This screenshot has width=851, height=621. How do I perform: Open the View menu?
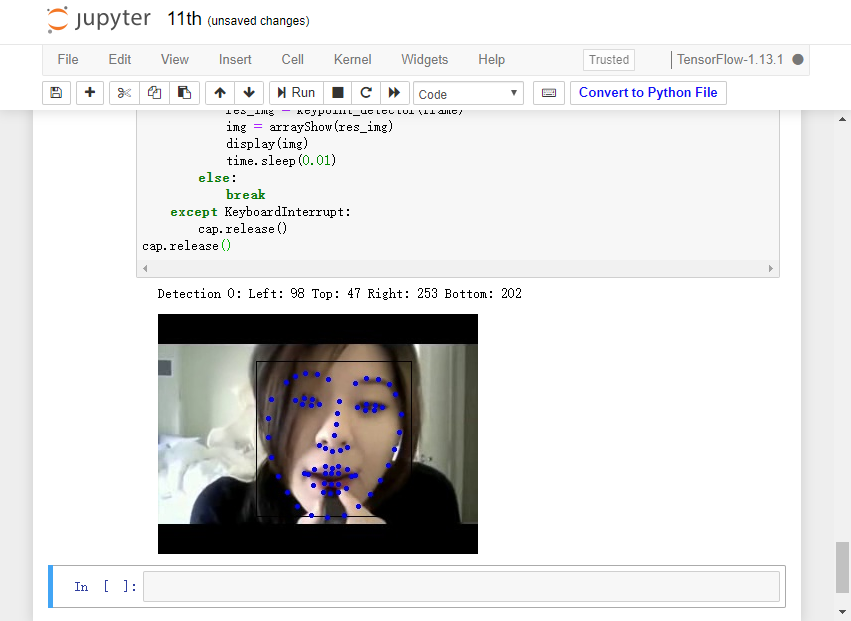point(175,60)
